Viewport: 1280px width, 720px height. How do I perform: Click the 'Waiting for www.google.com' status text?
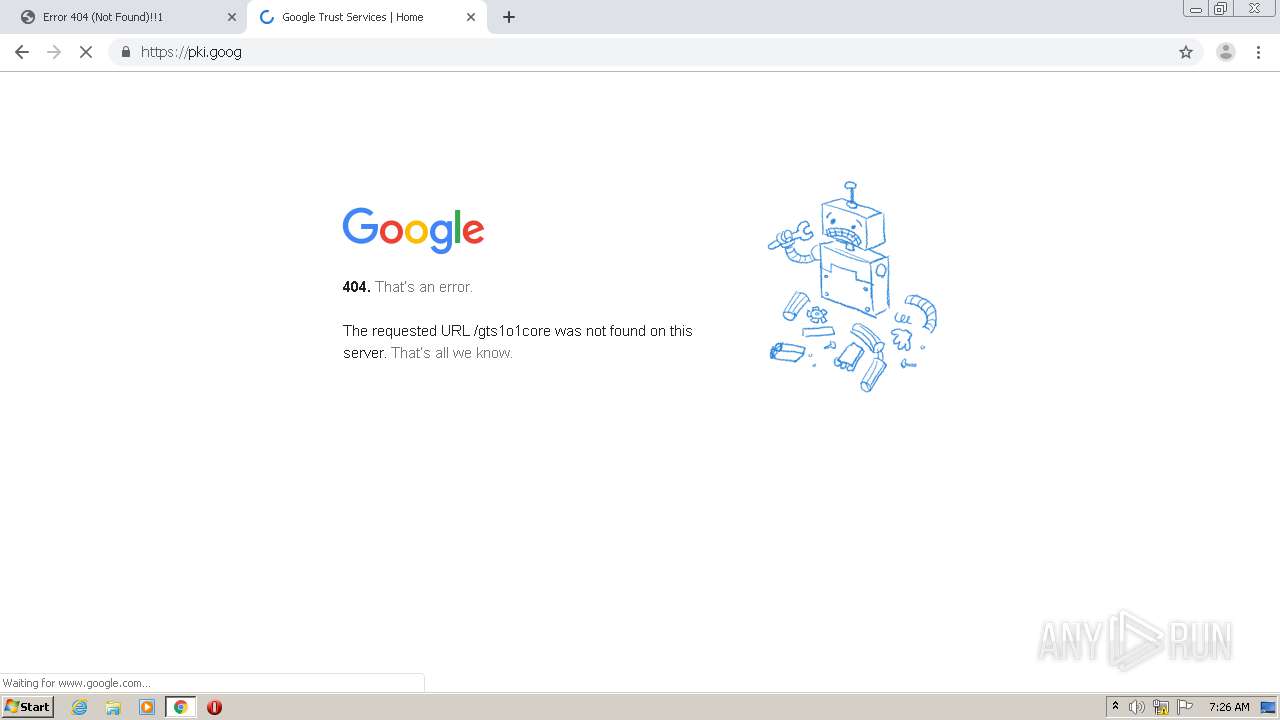click(x=76, y=683)
